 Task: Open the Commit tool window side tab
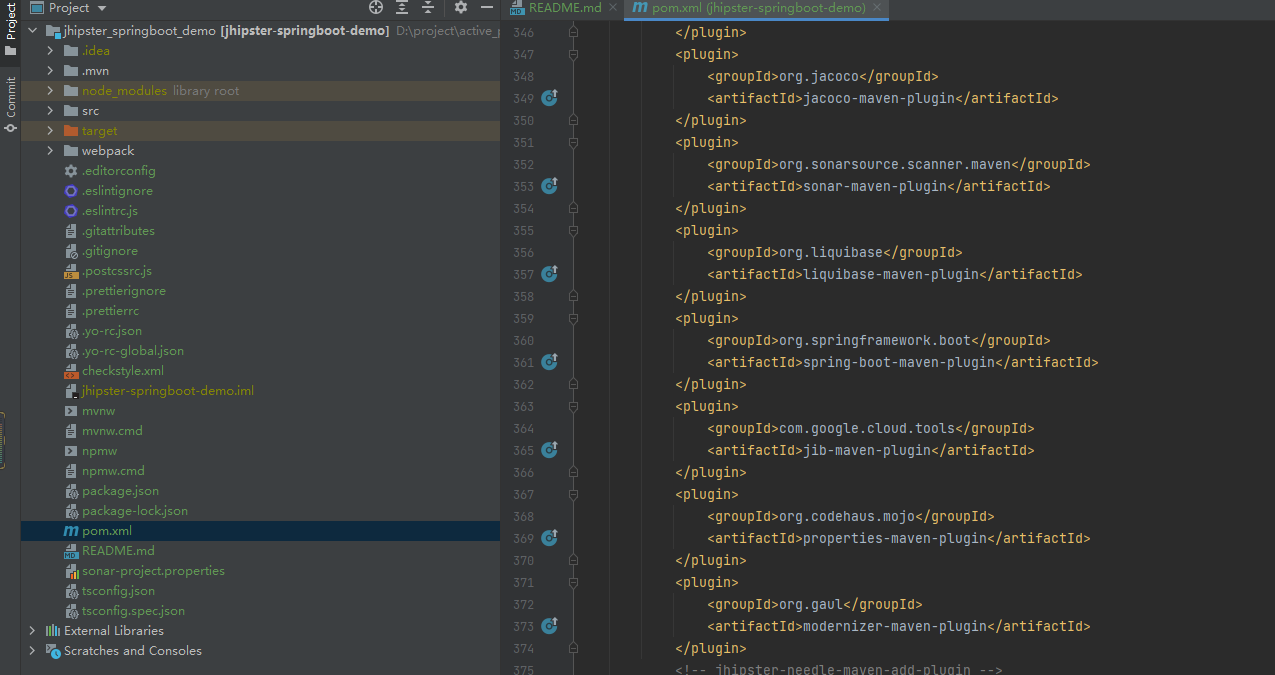coord(10,104)
